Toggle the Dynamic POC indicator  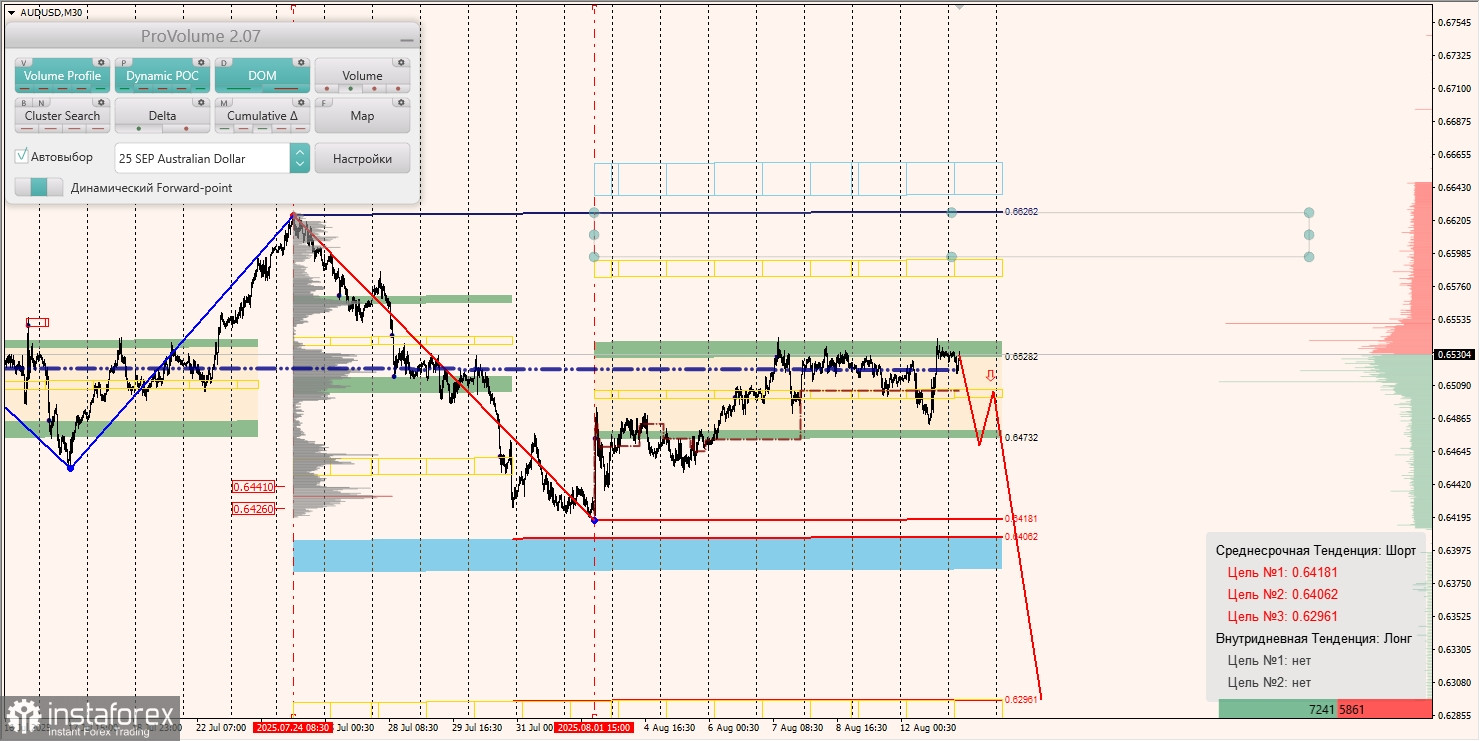[162, 76]
